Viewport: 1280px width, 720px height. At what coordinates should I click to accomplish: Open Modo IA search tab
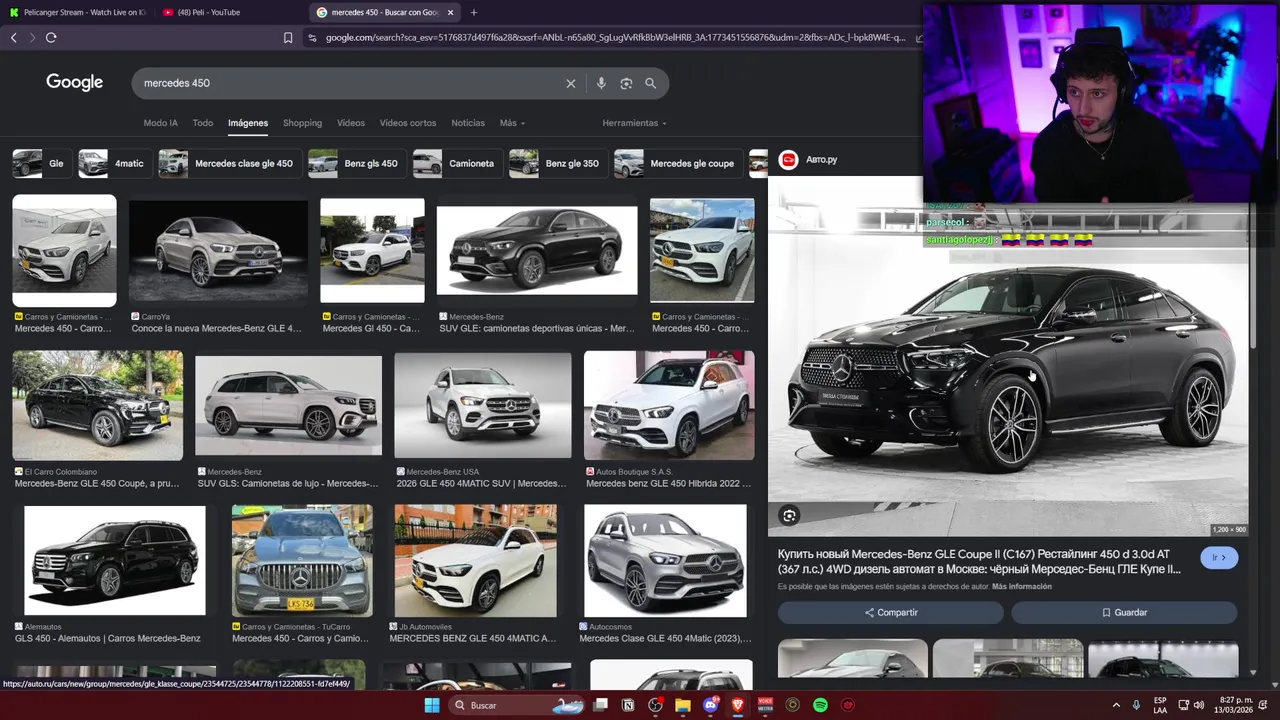point(160,123)
